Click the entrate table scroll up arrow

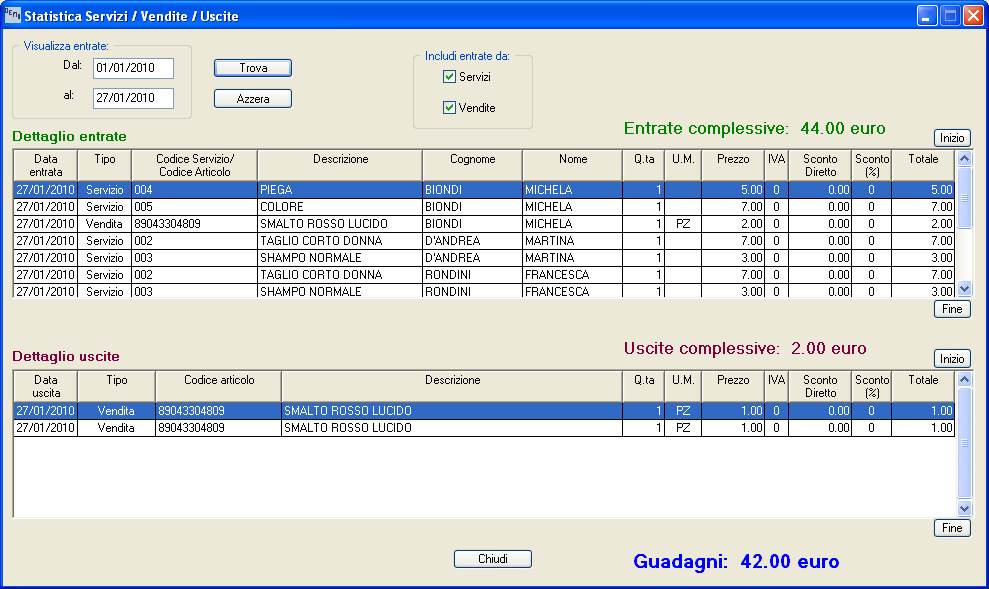tap(964, 158)
